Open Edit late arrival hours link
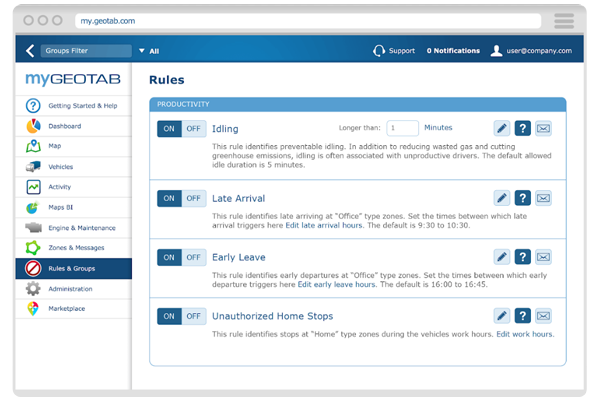 point(324,225)
